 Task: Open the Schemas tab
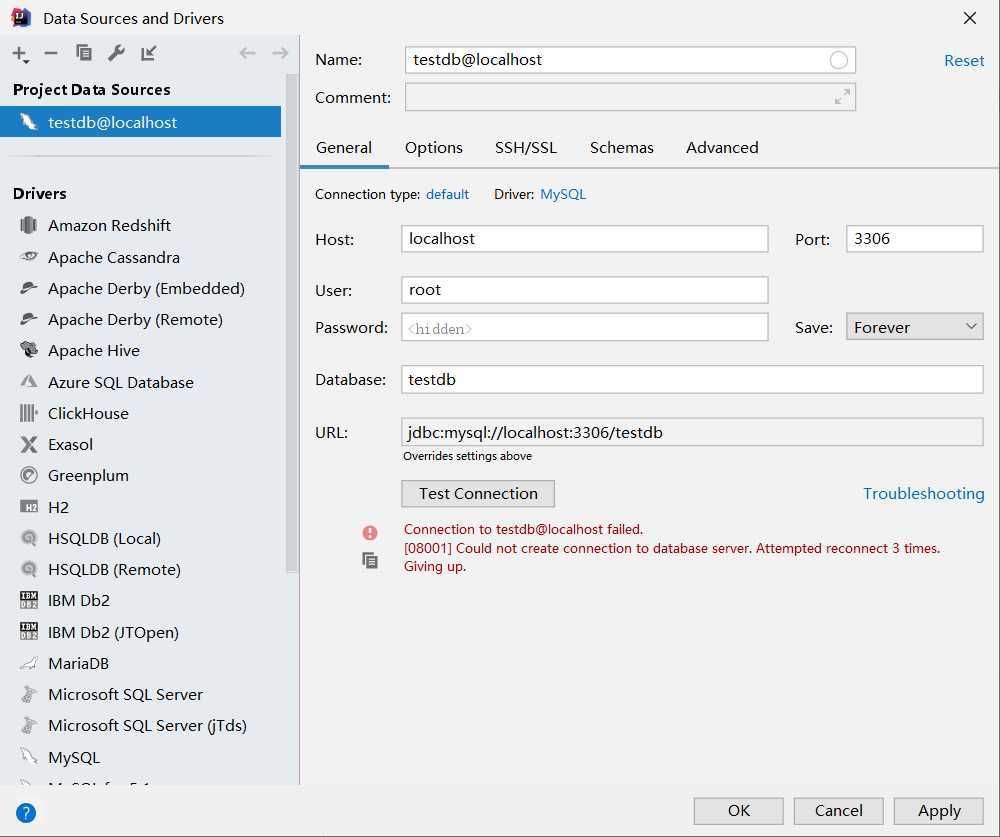pyautogui.click(x=622, y=147)
